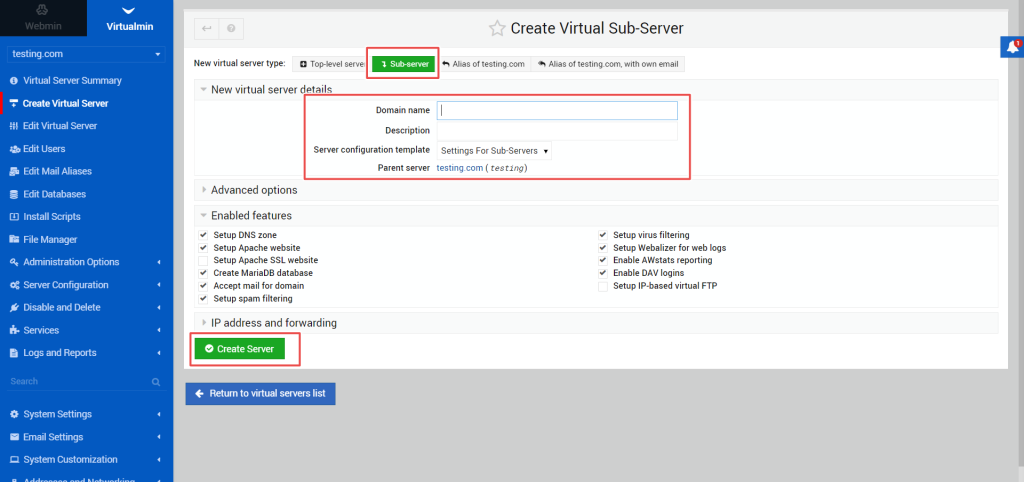Image resolution: width=1024 pixels, height=482 pixels.
Task: Open the testing.com domain selector dropdown
Action: (86, 54)
